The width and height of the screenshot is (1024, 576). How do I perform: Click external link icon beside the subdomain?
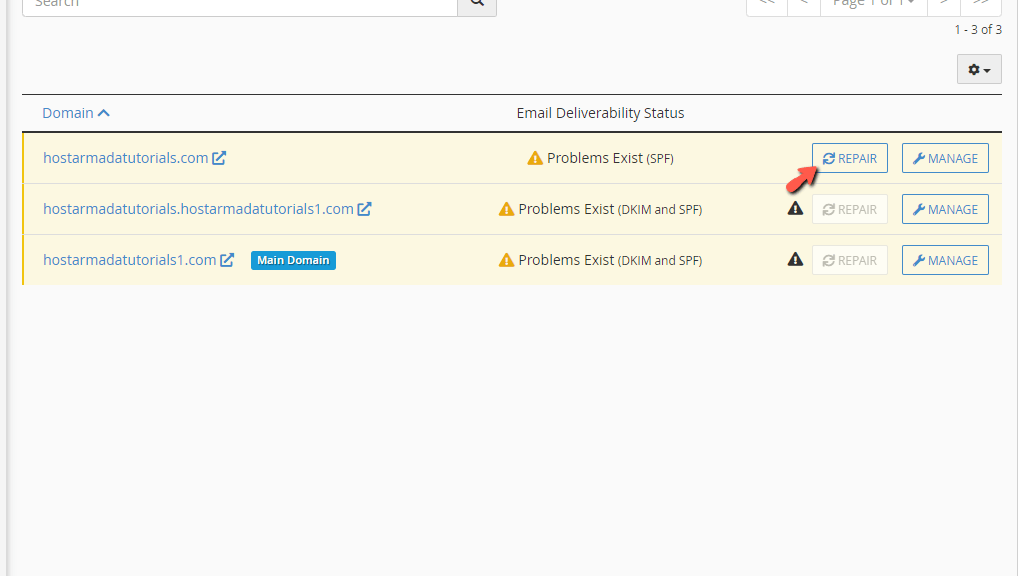366,209
